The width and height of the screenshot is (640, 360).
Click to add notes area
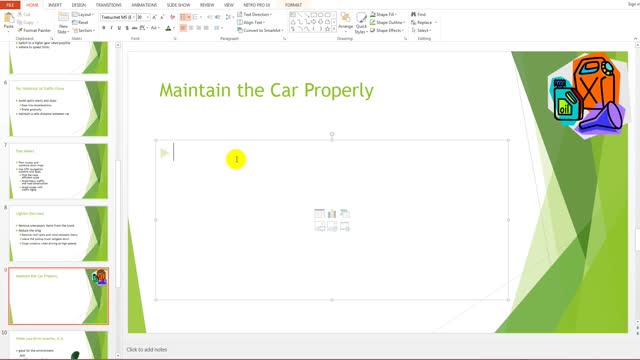pos(147,349)
